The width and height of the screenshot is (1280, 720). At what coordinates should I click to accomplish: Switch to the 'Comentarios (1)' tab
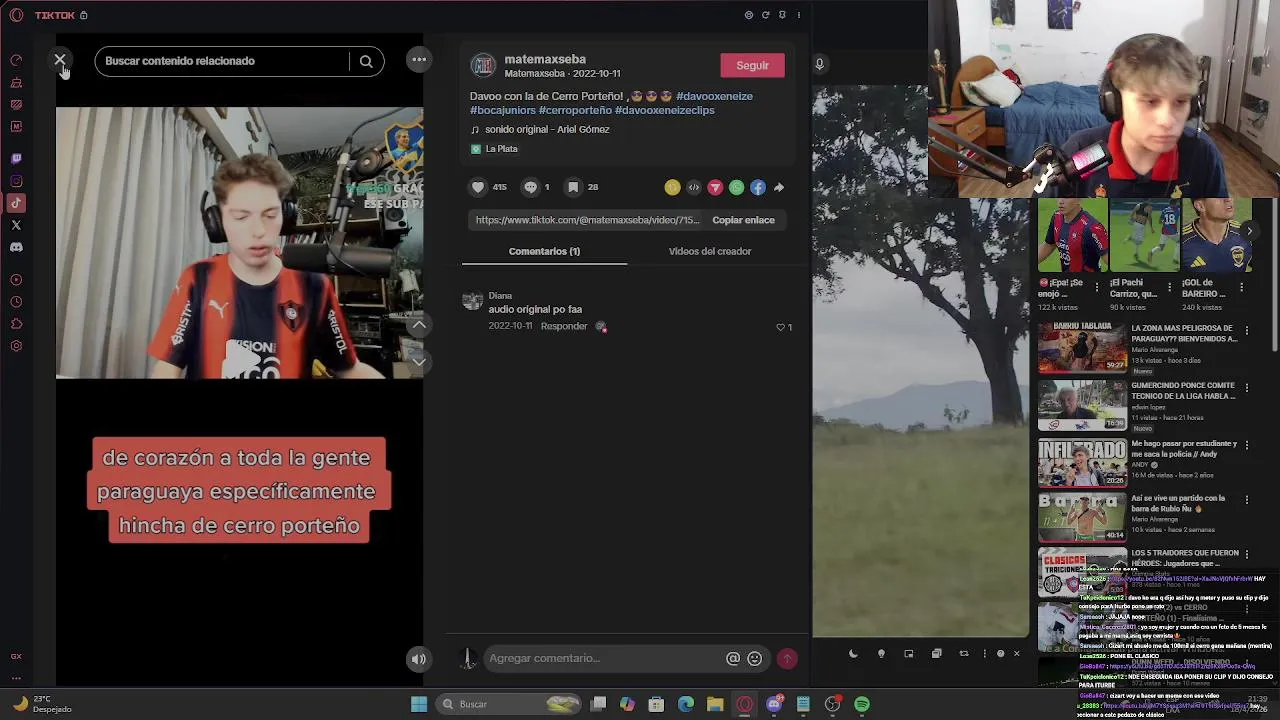544,251
